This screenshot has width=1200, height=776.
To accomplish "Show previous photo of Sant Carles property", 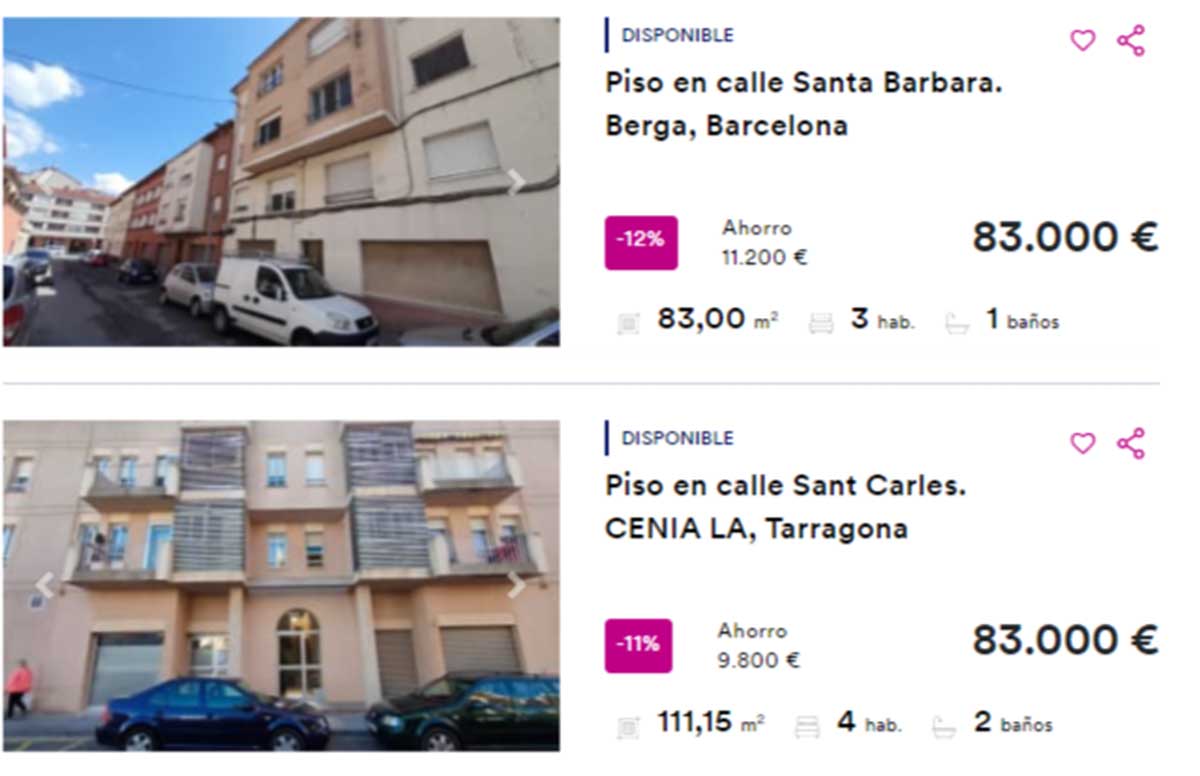I will (42, 583).
